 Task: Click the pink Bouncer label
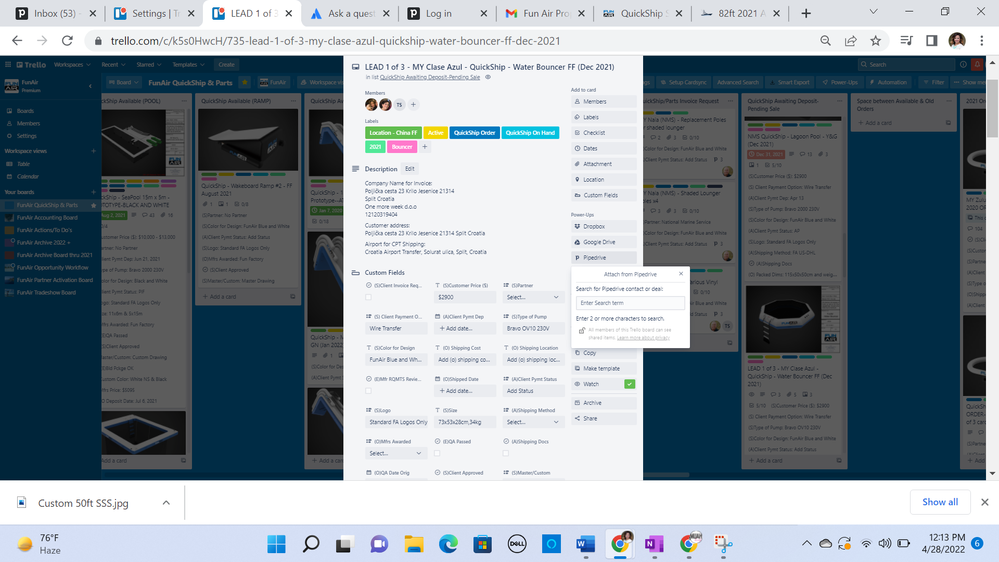click(x=401, y=147)
